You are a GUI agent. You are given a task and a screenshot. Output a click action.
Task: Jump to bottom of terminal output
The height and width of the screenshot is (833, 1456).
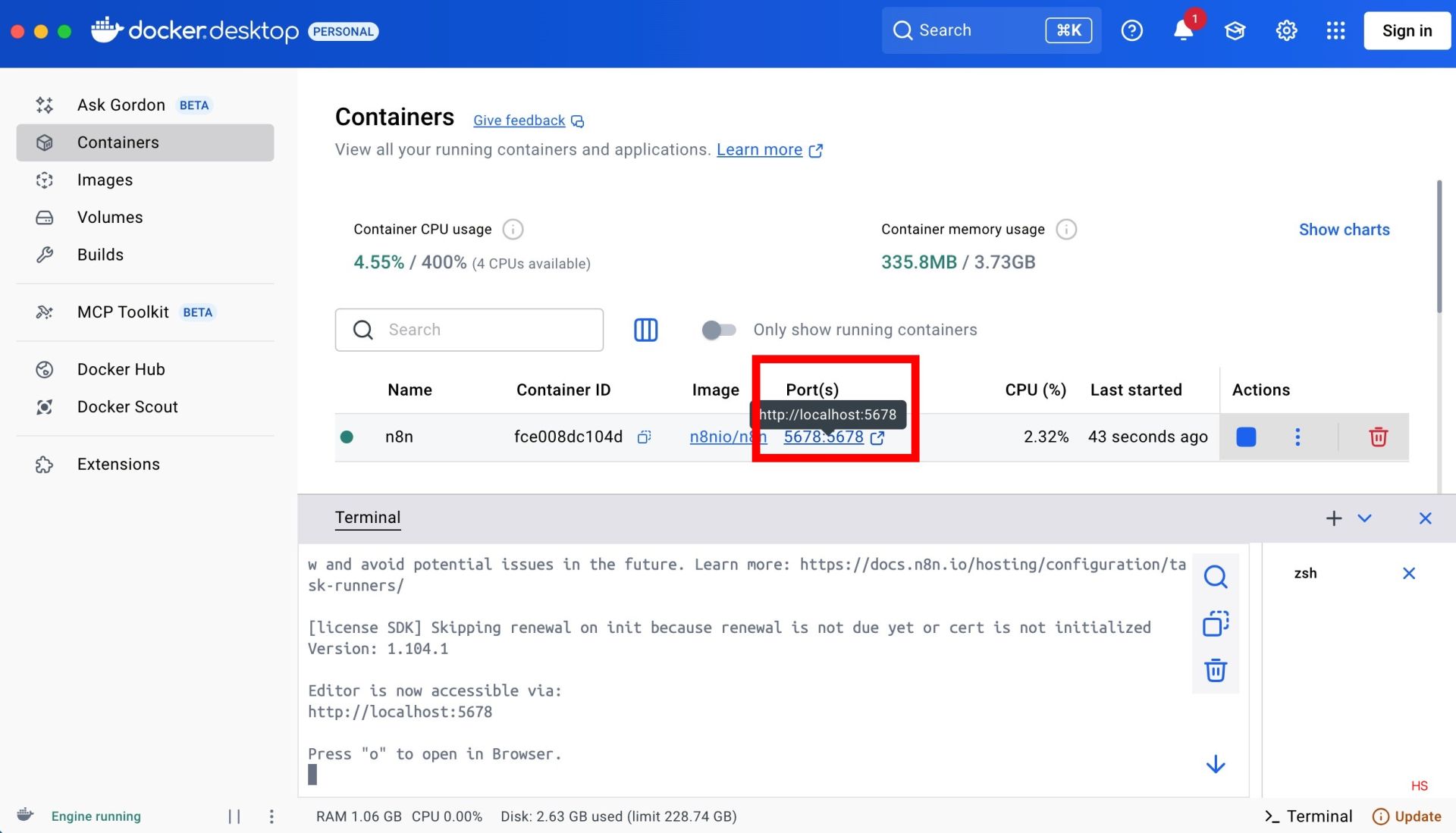click(x=1215, y=764)
